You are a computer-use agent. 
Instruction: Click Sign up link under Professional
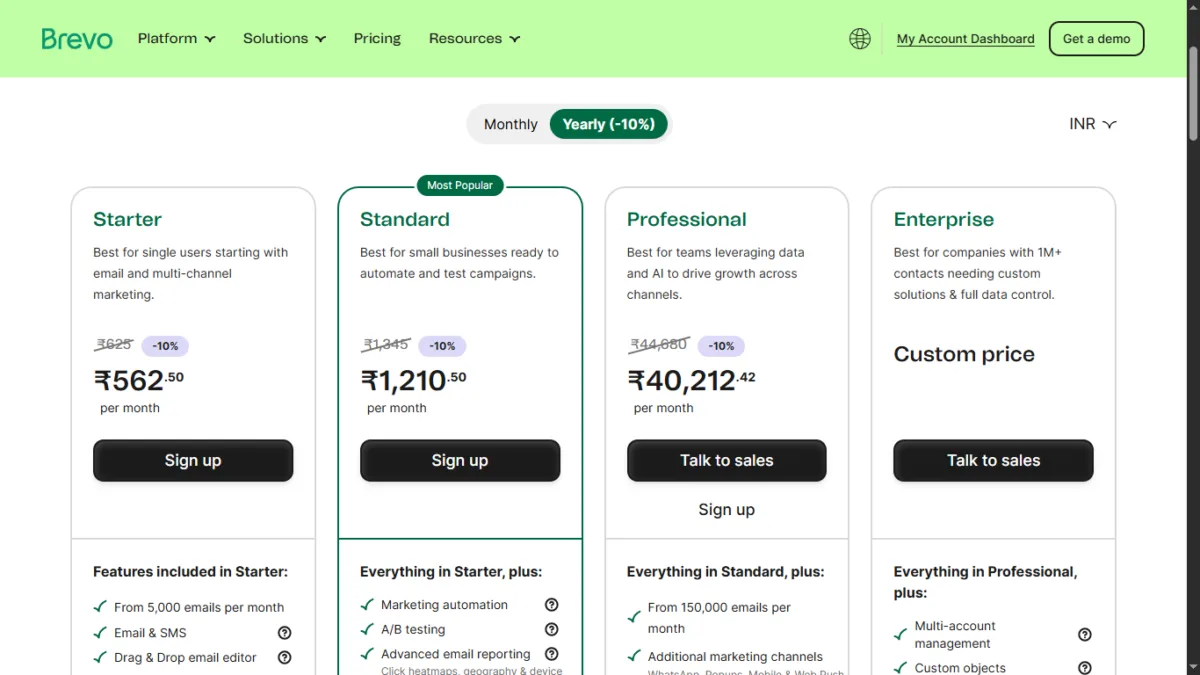(727, 510)
